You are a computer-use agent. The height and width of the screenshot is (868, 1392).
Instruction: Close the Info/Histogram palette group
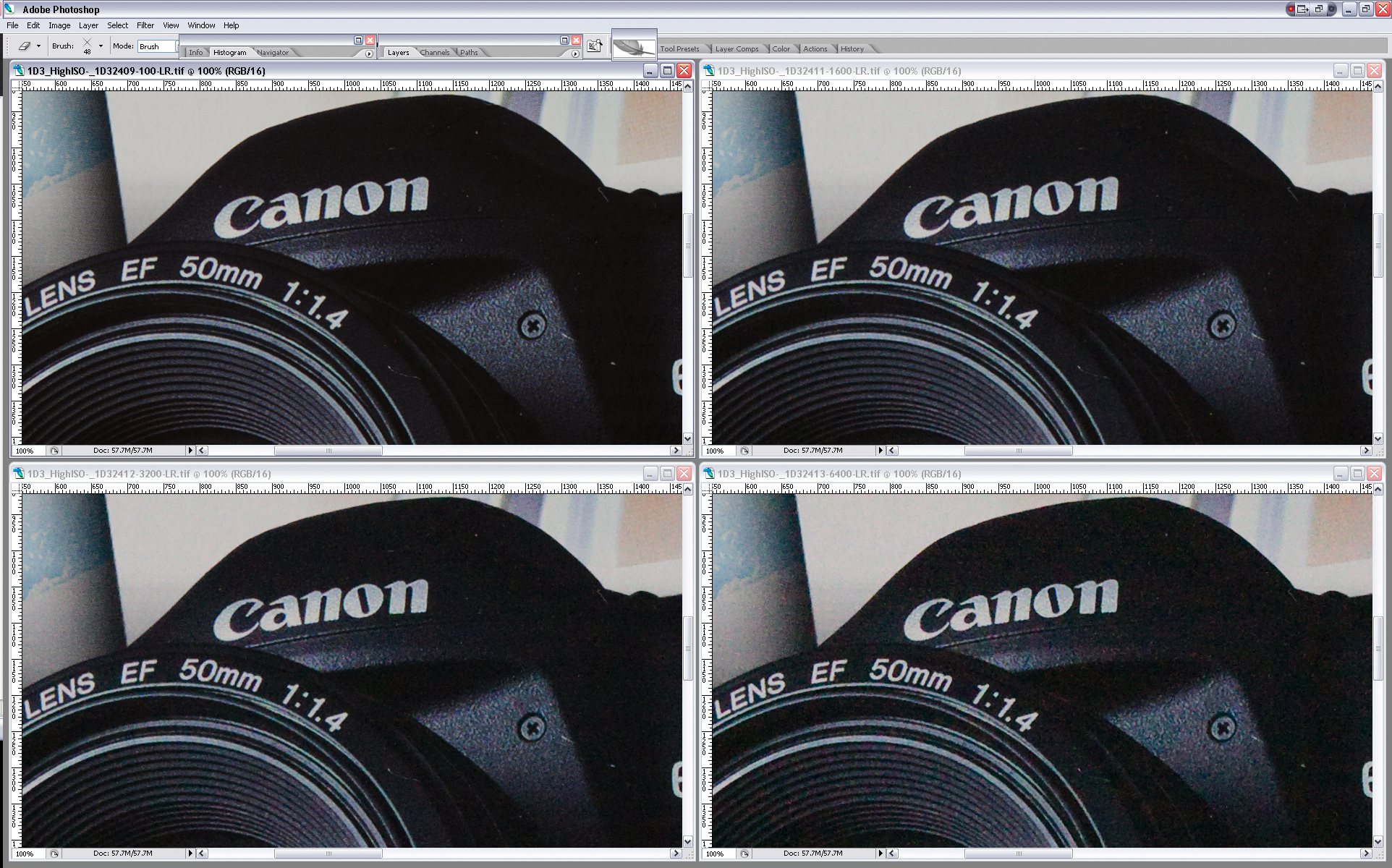pyautogui.click(x=370, y=41)
